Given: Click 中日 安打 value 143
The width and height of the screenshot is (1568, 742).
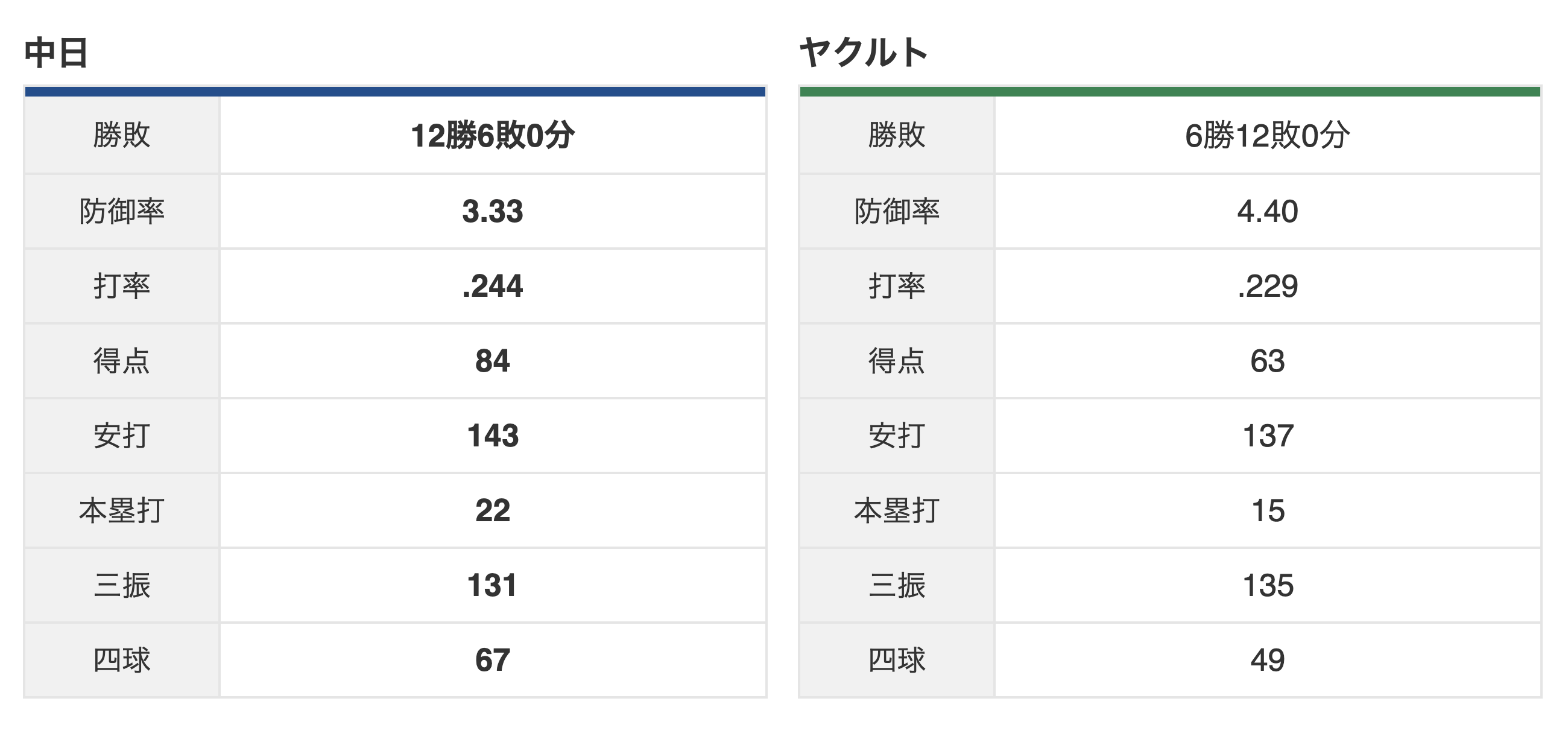Looking at the screenshot, I should coord(493,436).
